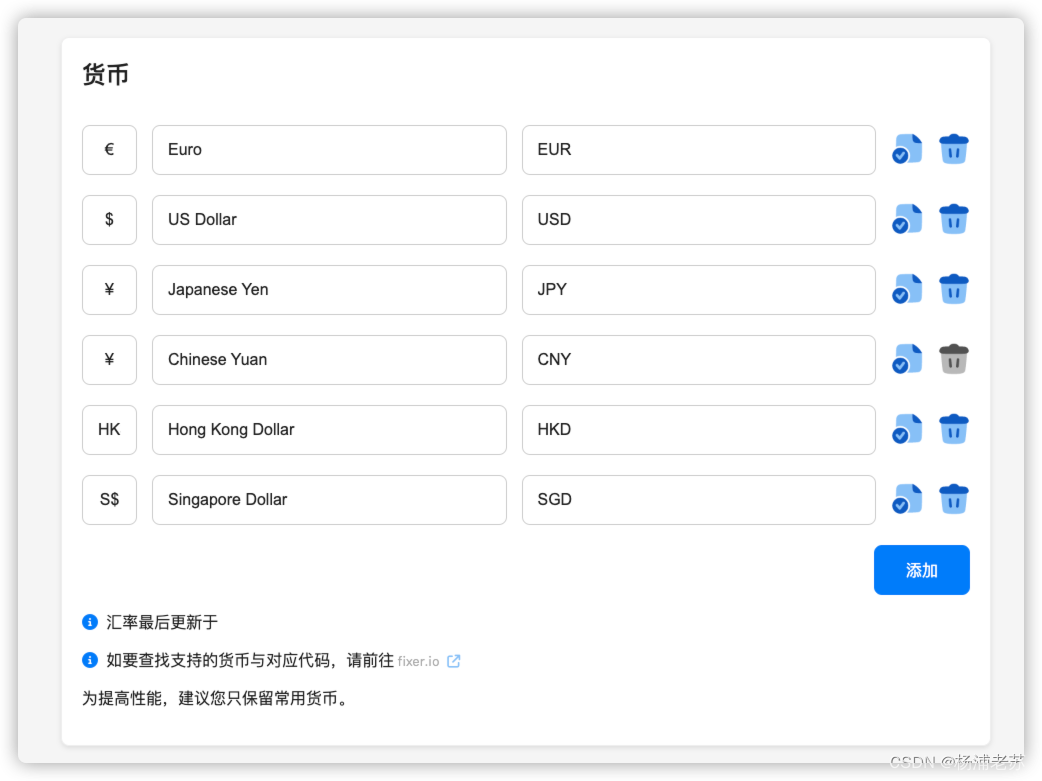Edit the Euro name field
The image size is (1042, 781).
[329, 150]
